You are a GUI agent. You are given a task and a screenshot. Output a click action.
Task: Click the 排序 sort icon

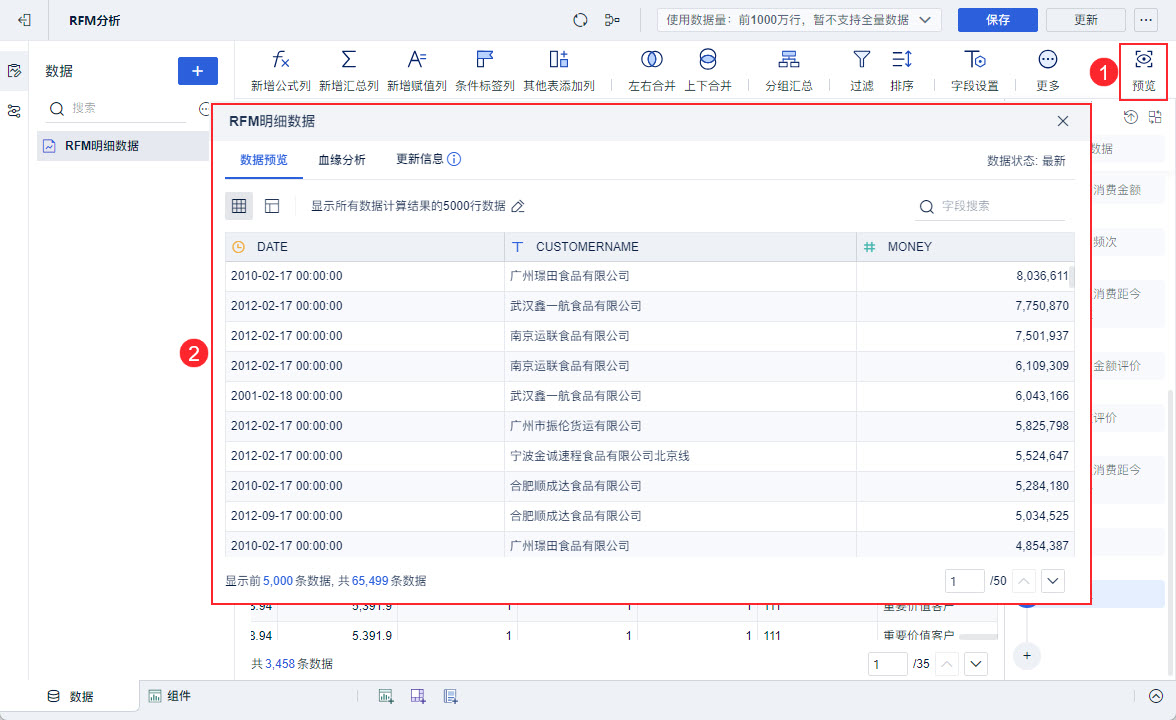pyautogui.click(x=901, y=60)
